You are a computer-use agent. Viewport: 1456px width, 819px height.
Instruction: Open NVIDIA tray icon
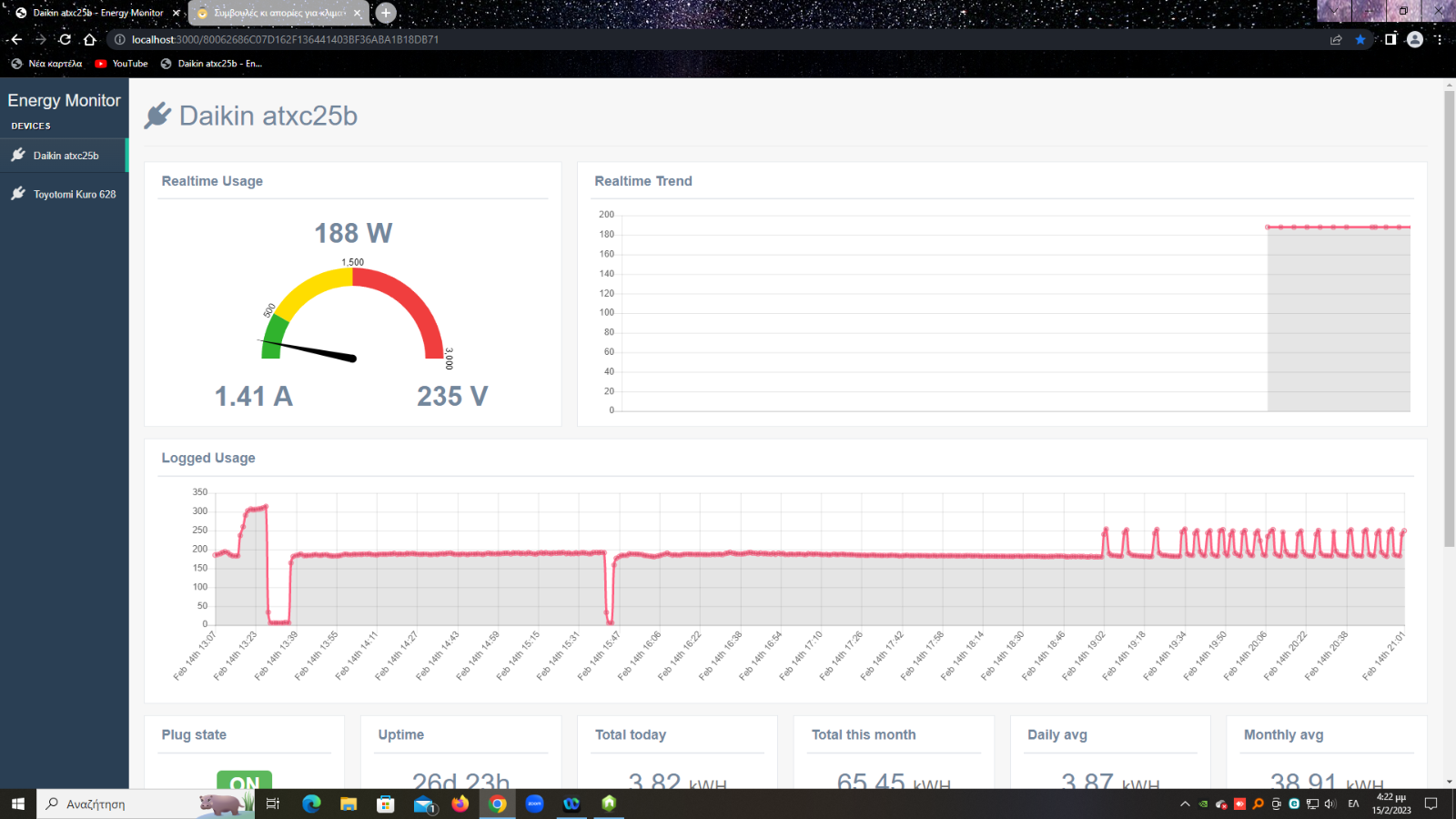[x=1203, y=804]
